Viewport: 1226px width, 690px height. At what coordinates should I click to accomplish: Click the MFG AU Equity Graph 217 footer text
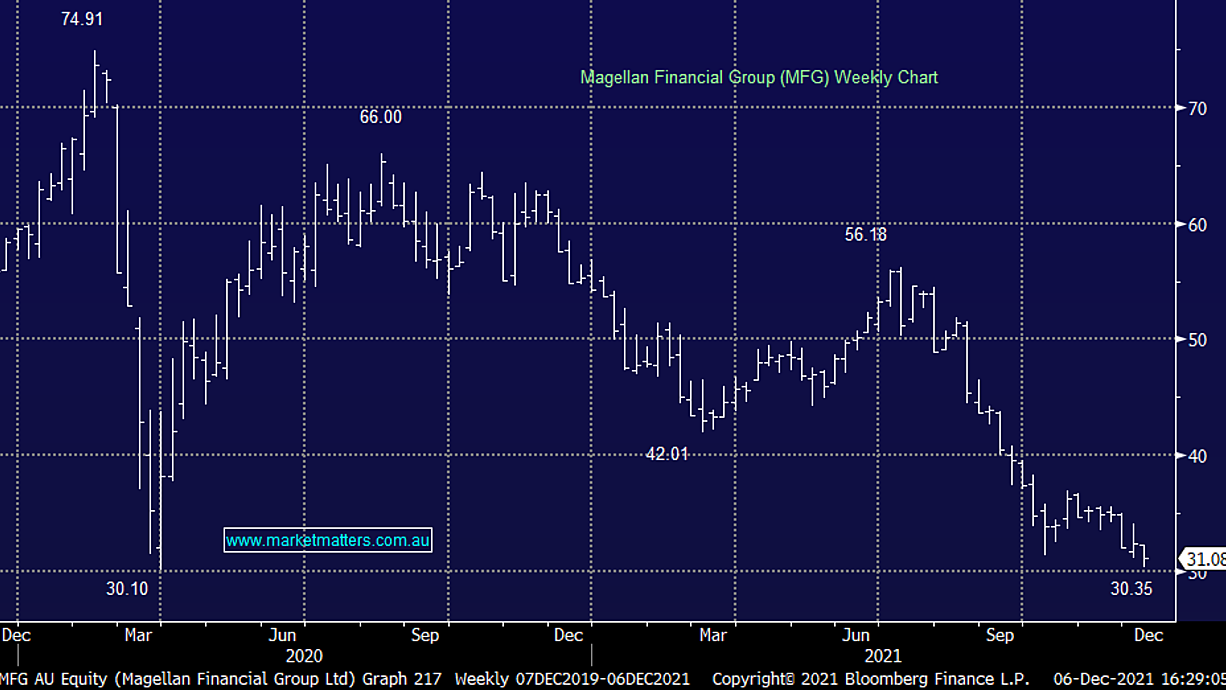pos(221,679)
